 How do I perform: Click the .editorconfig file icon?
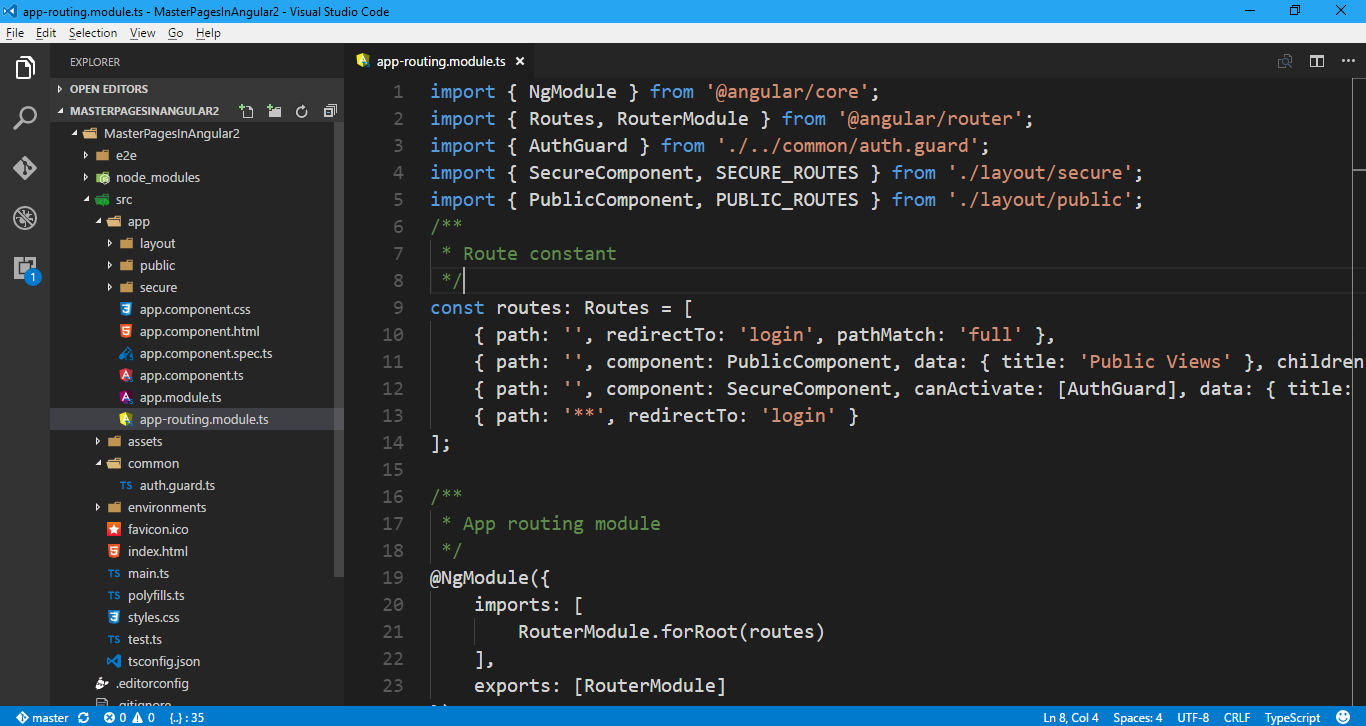[102, 683]
